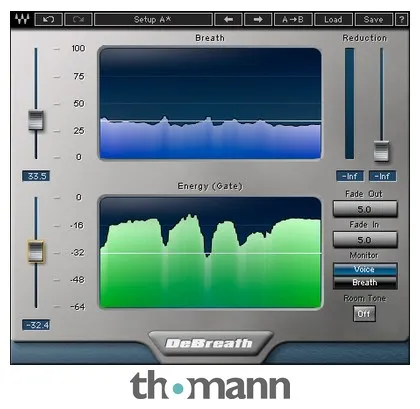Screen dimensions: 420x409
Task: Click the Energy threshold value -32.4
Action: tap(36, 324)
